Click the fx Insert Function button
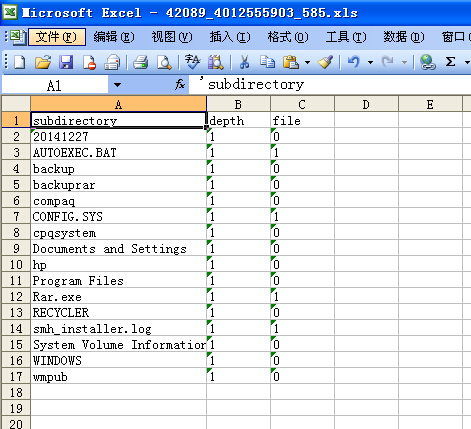471x429 pixels. click(x=180, y=85)
